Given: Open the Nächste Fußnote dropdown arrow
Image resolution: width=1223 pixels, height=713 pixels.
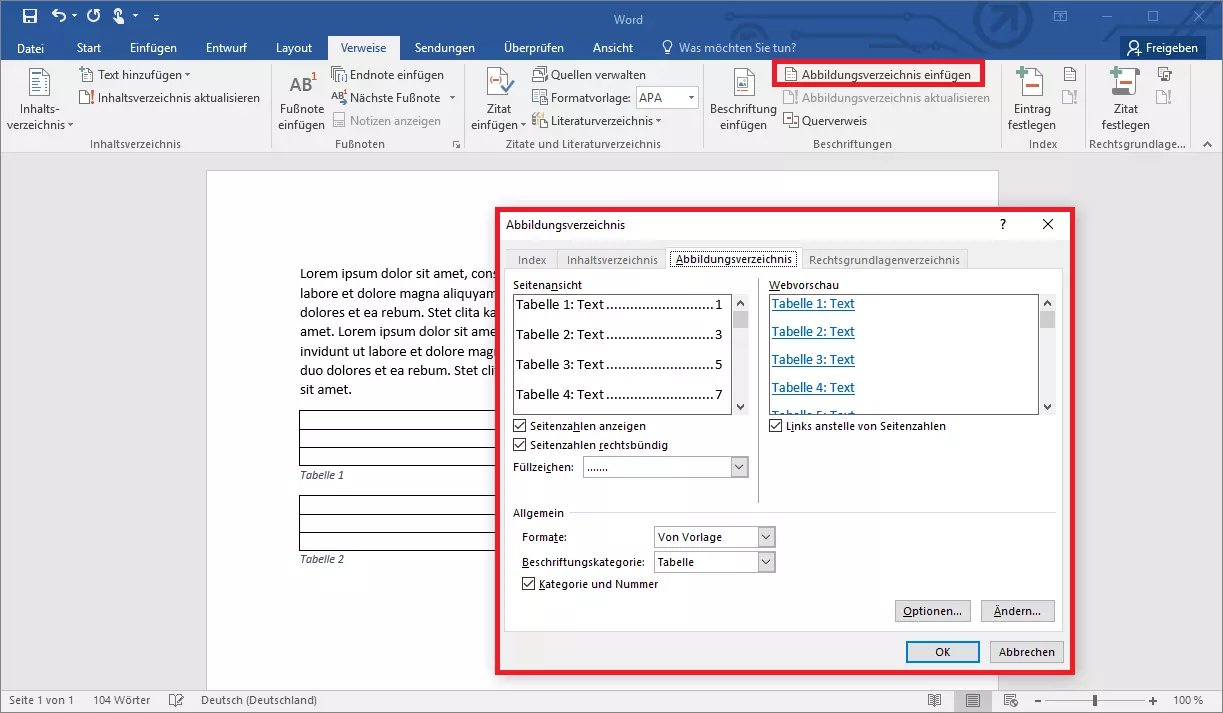Looking at the screenshot, I should (452, 98).
